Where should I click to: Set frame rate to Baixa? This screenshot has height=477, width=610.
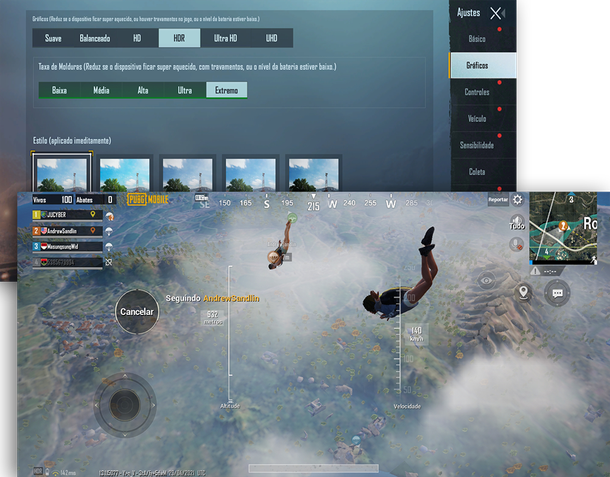(x=59, y=90)
